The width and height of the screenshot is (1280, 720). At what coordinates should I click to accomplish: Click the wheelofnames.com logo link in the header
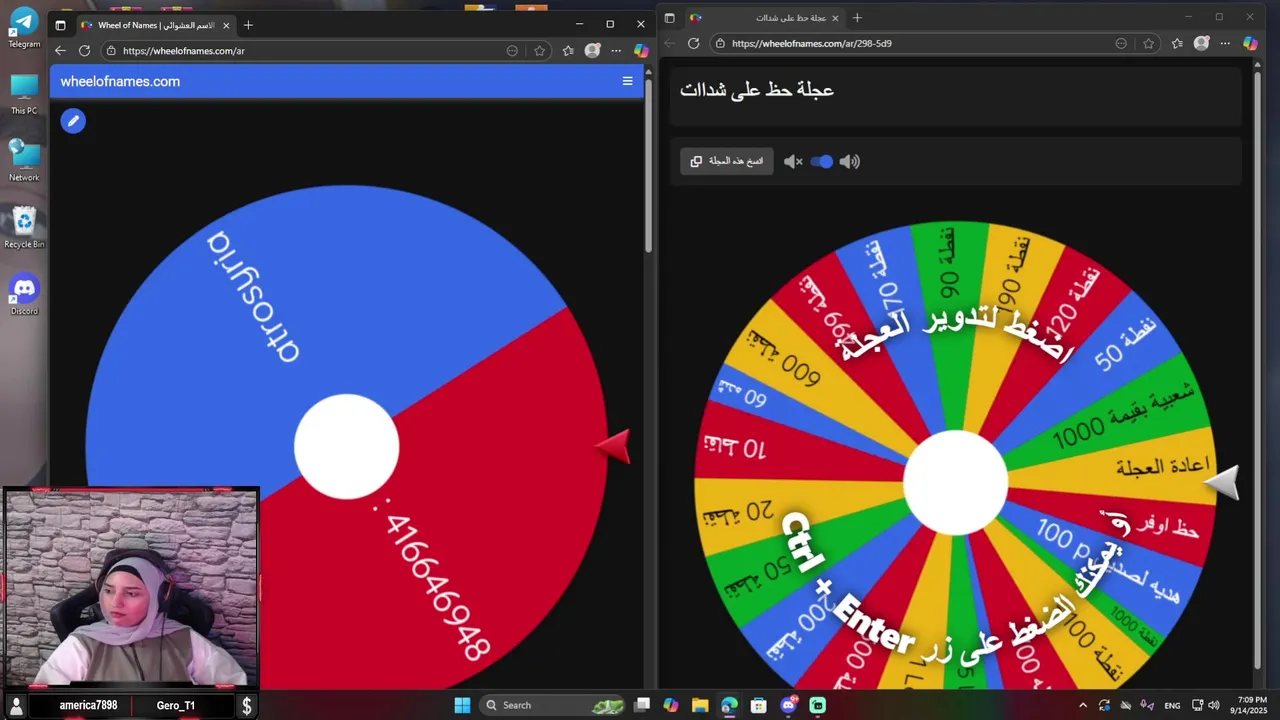coord(120,82)
